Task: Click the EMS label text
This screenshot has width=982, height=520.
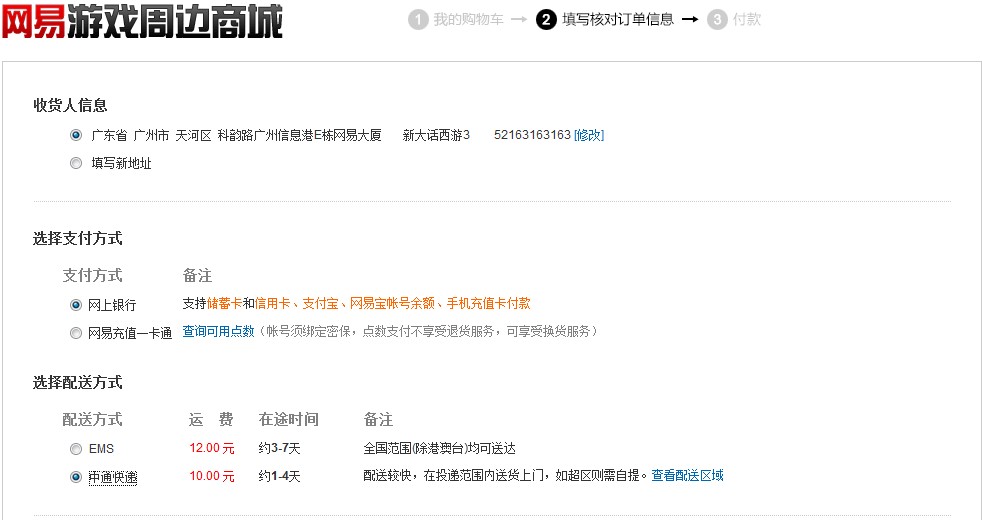Action: 101,449
